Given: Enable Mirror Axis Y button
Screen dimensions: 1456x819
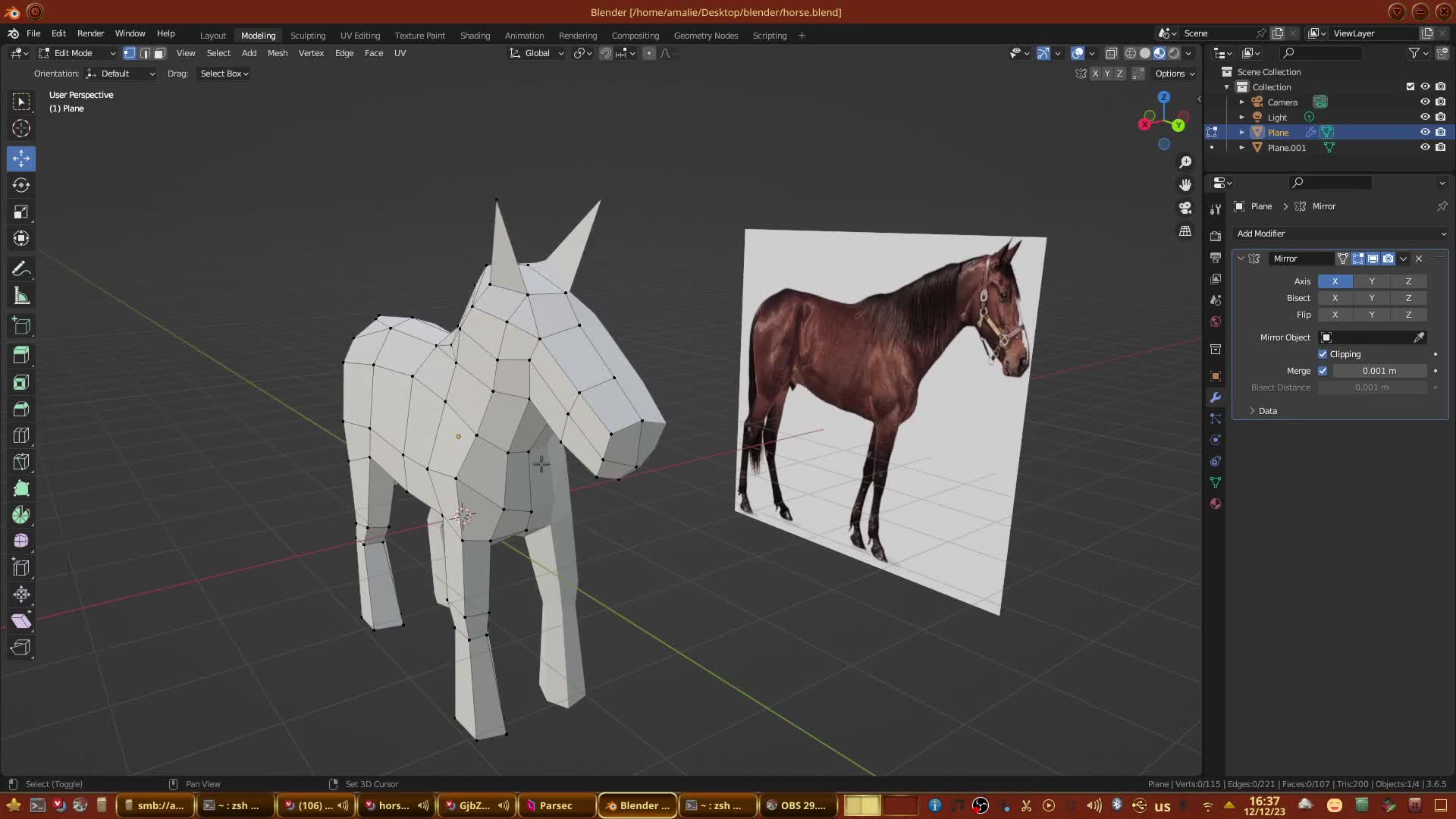Looking at the screenshot, I should 1371,281.
